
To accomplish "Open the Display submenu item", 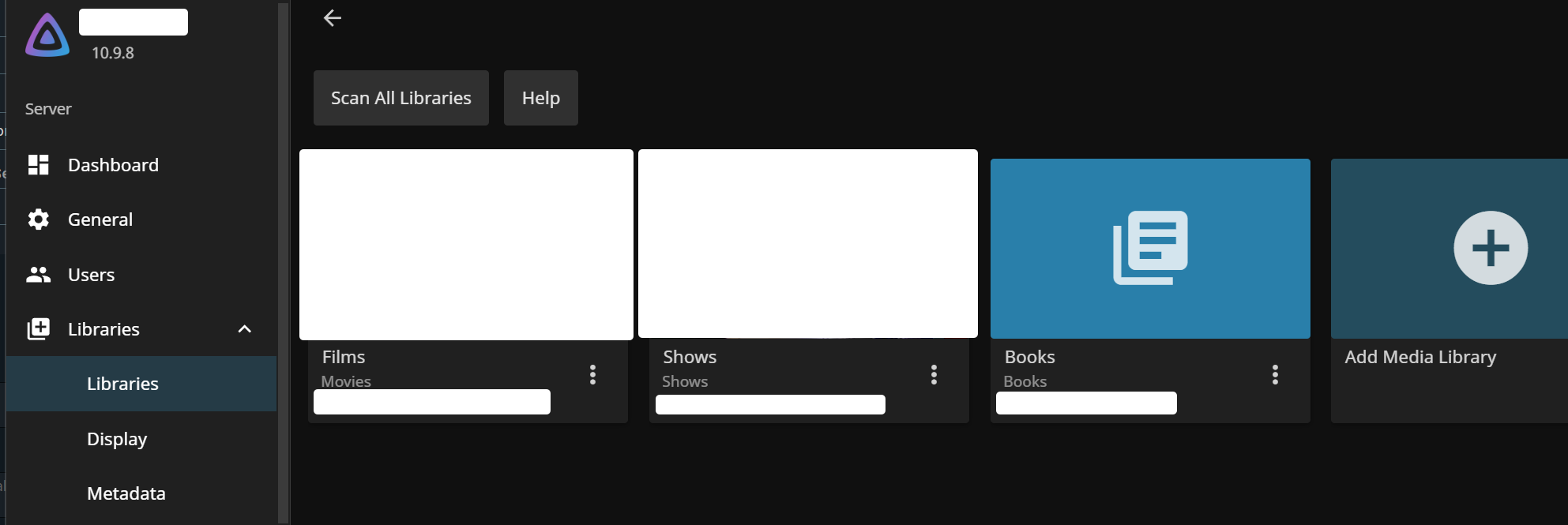I will tap(117, 439).
